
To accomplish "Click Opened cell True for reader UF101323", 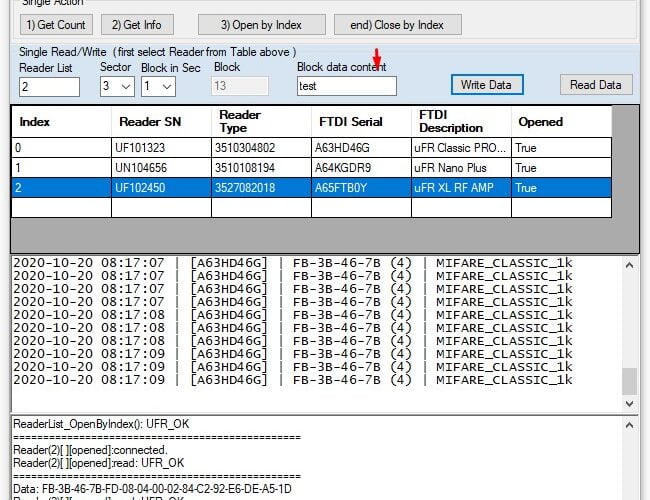I will pyautogui.click(x=561, y=148).
